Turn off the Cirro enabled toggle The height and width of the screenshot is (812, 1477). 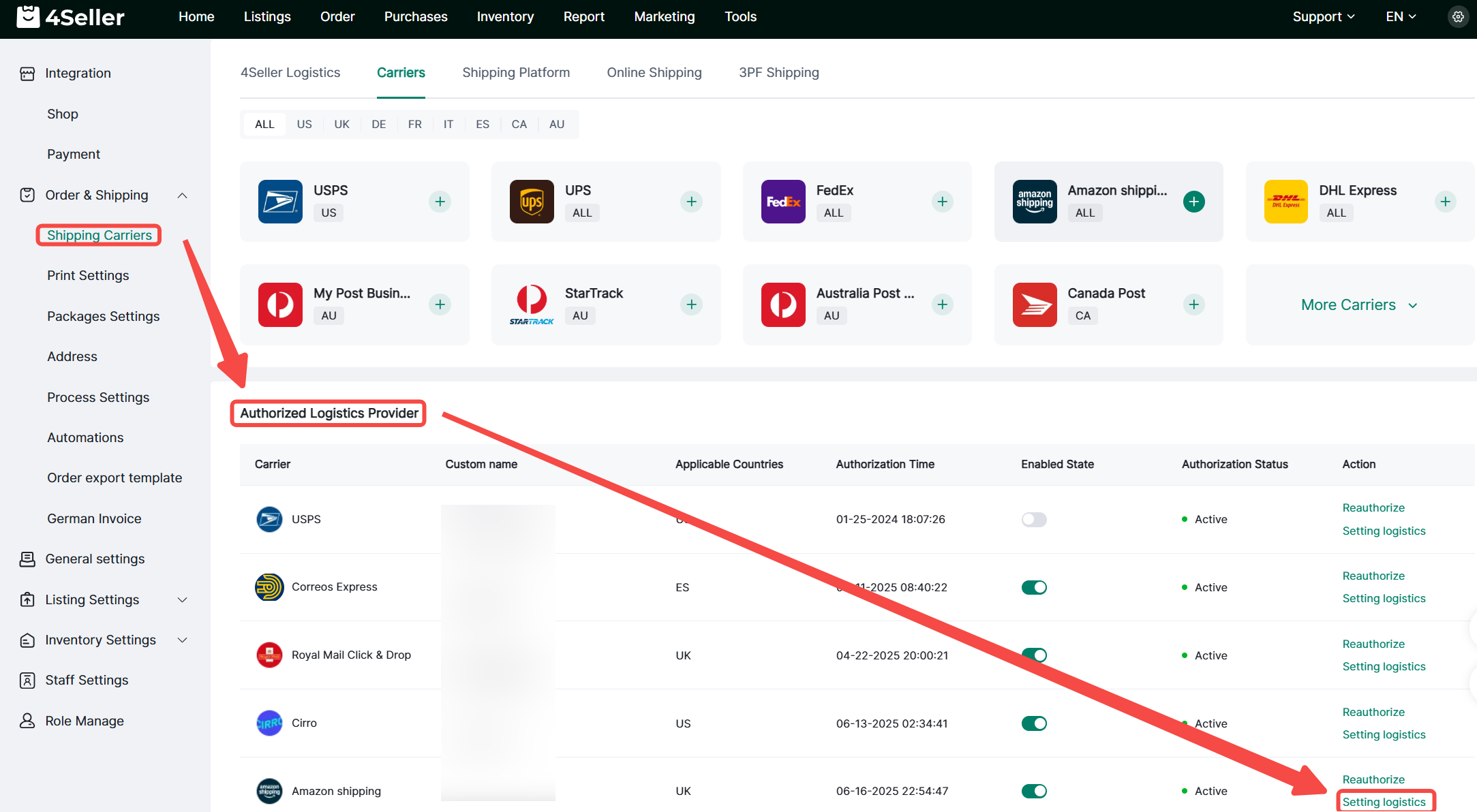(1033, 723)
